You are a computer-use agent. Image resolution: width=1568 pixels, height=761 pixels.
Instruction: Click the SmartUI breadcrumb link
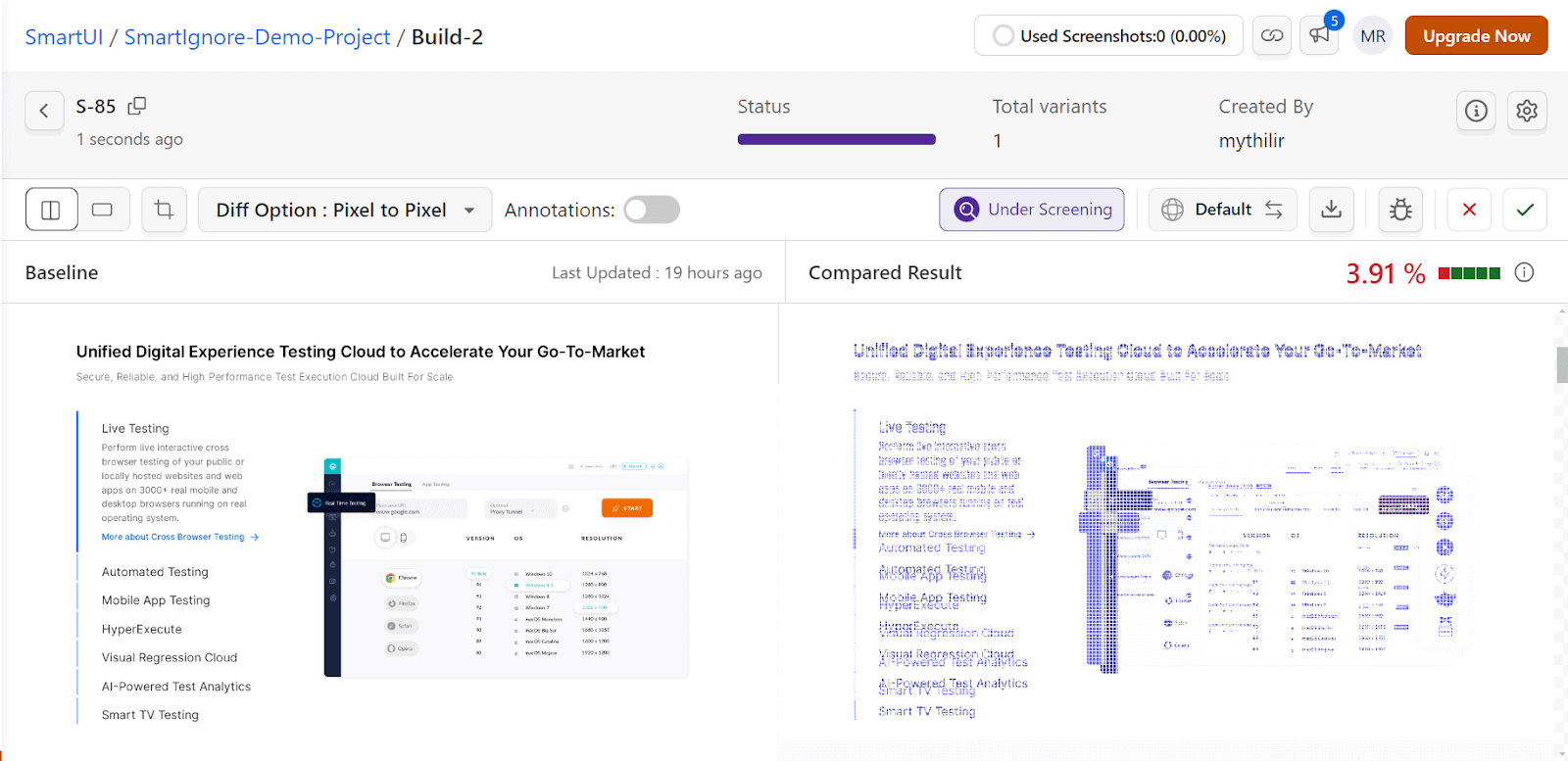pos(64,37)
